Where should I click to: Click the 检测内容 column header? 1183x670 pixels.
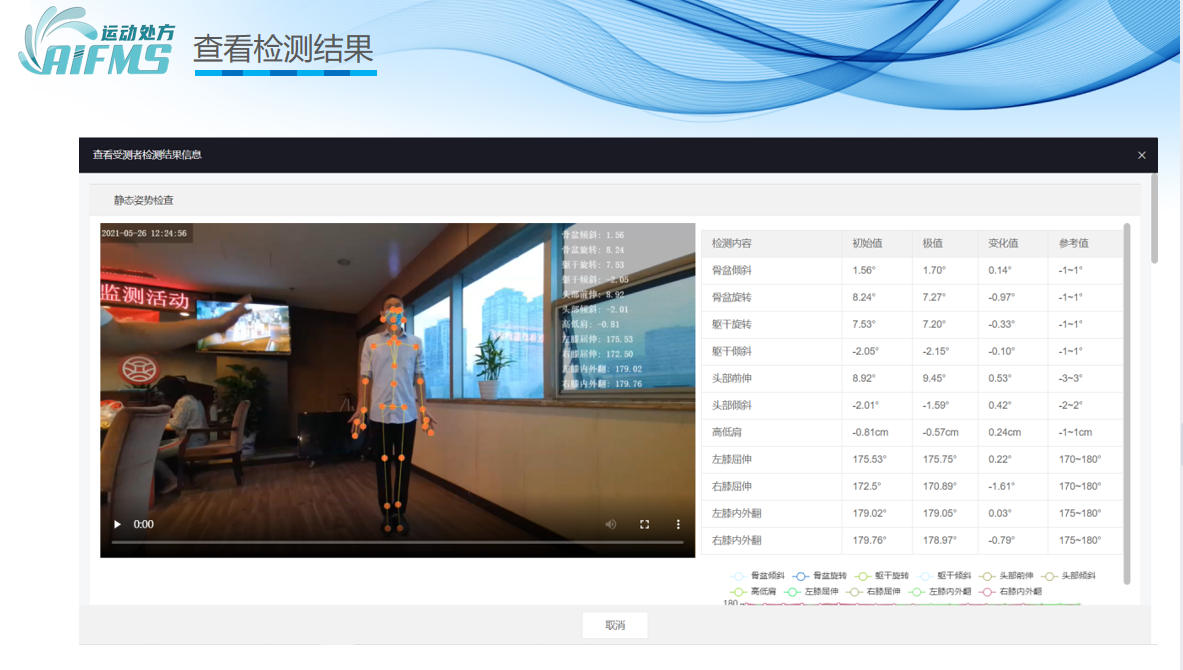click(732, 244)
